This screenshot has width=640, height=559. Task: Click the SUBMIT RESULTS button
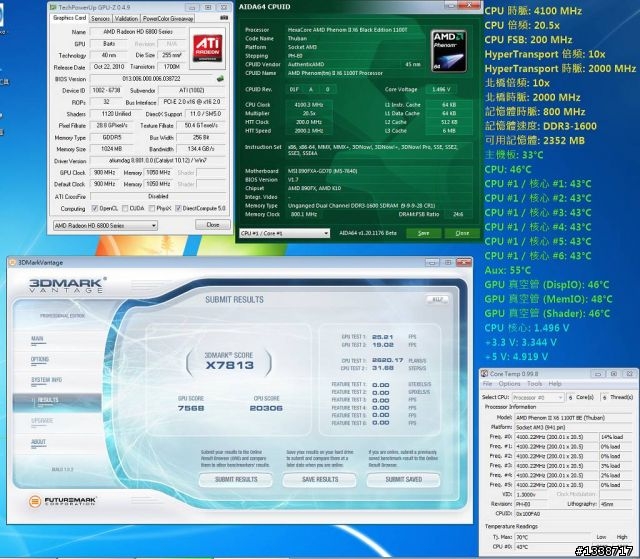click(236, 479)
